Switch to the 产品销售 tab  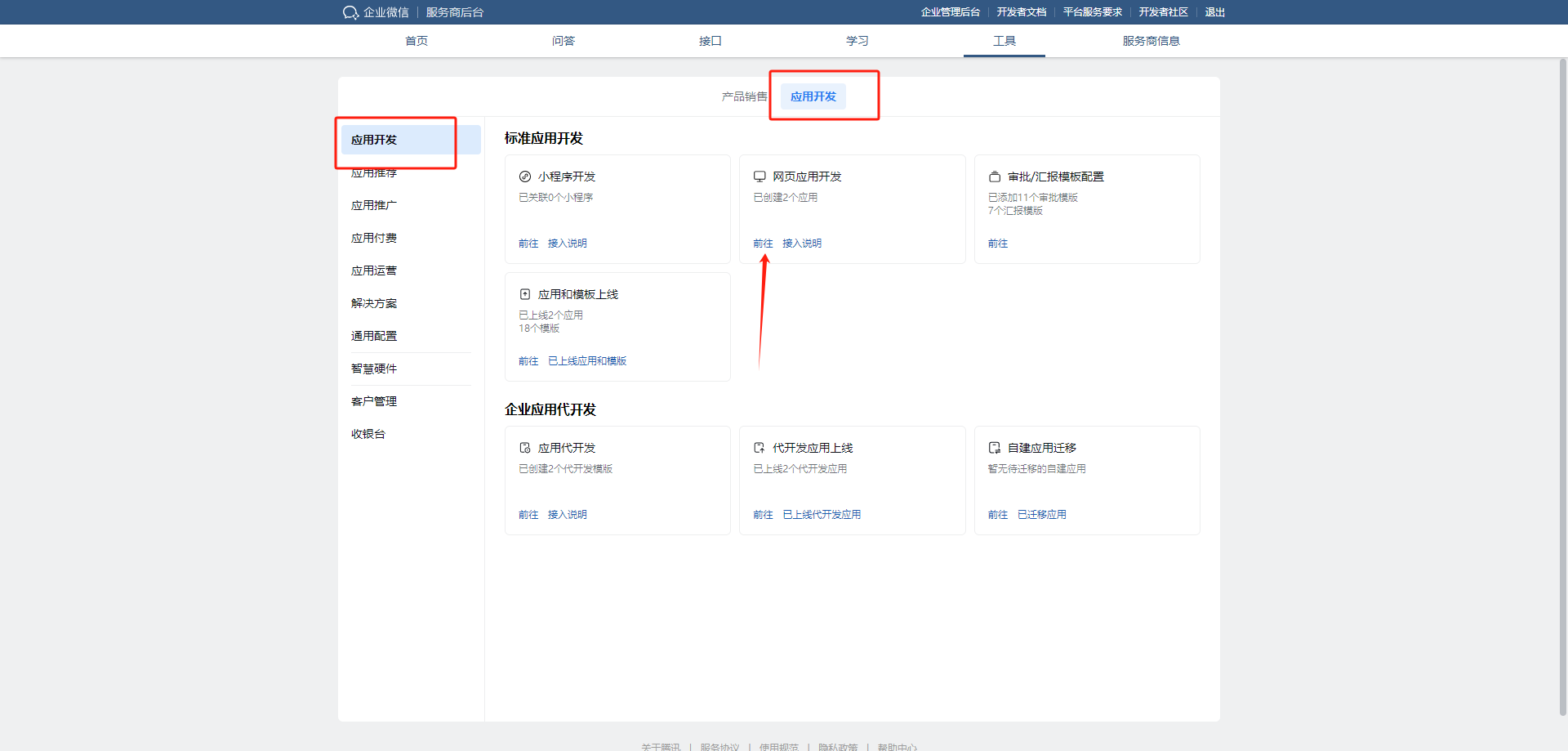point(743,96)
